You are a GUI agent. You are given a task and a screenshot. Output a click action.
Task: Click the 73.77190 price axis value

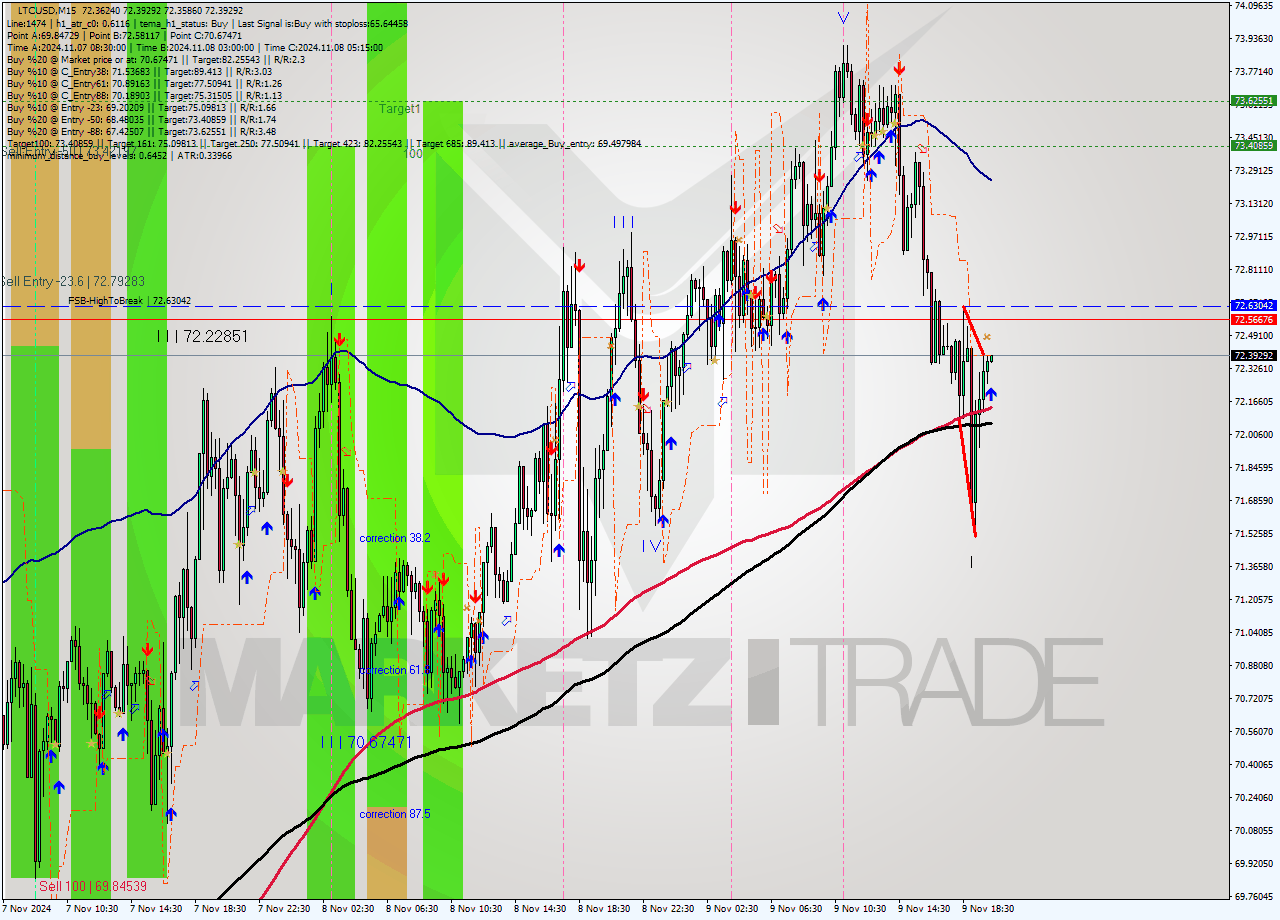point(1254,72)
